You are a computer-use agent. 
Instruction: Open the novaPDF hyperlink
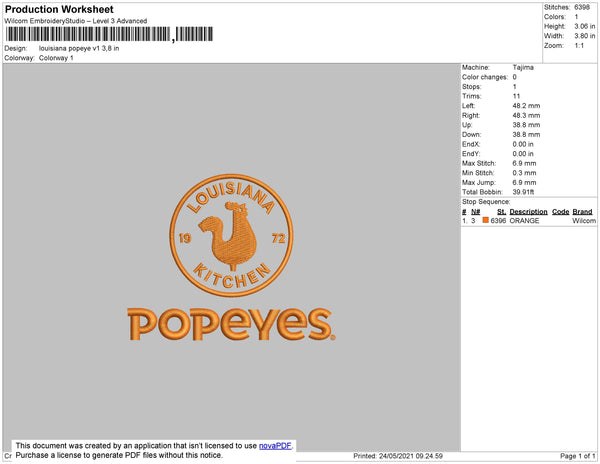pyautogui.click(x=275, y=446)
